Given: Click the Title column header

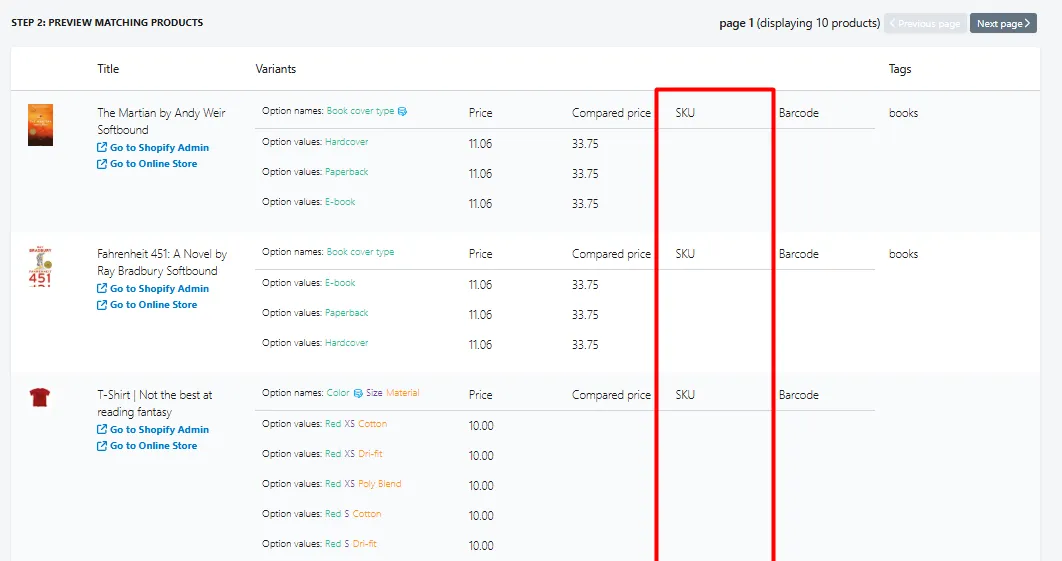Looking at the screenshot, I should click(x=108, y=68).
